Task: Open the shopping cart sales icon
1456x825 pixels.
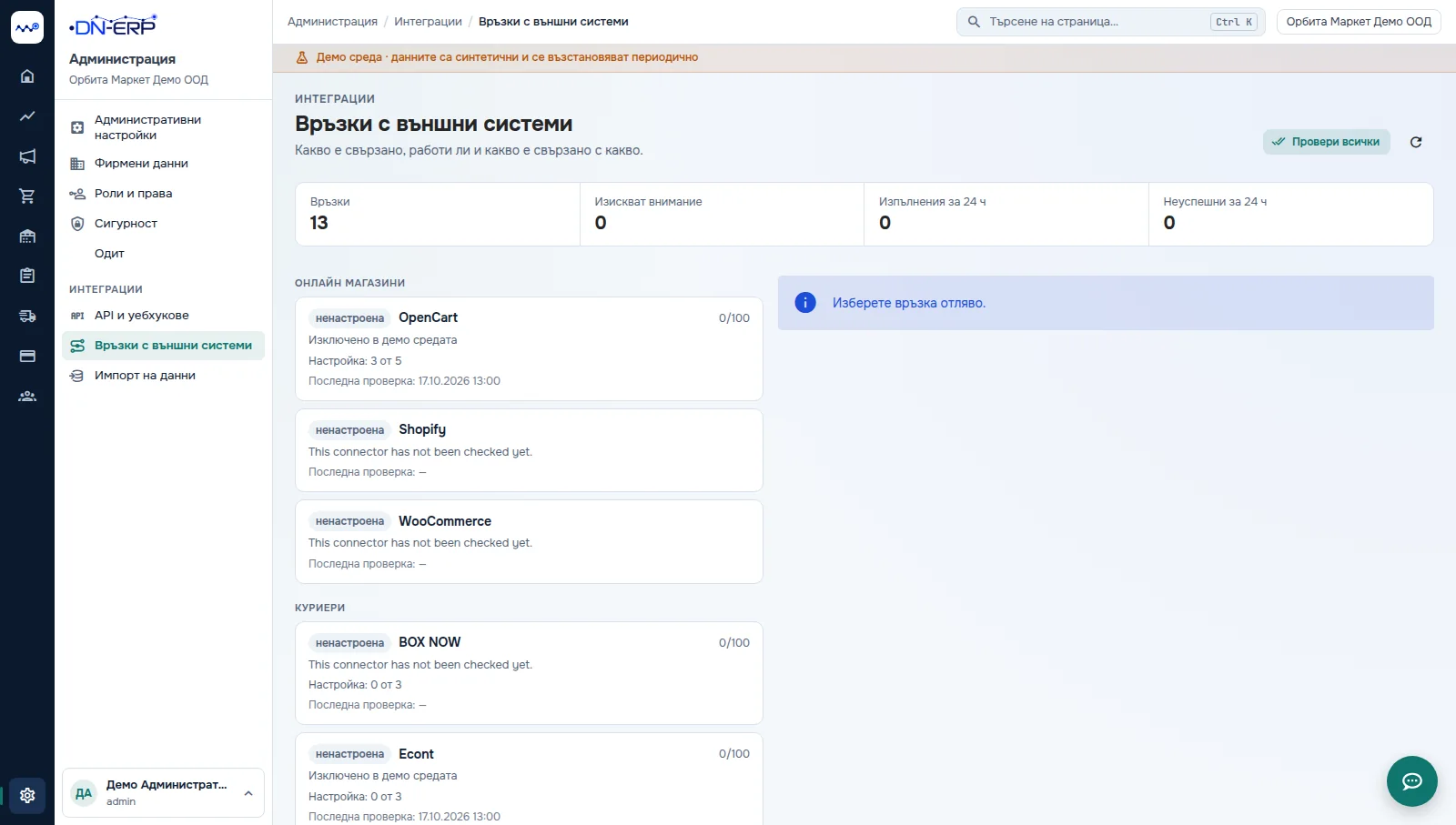Action: coord(27,196)
